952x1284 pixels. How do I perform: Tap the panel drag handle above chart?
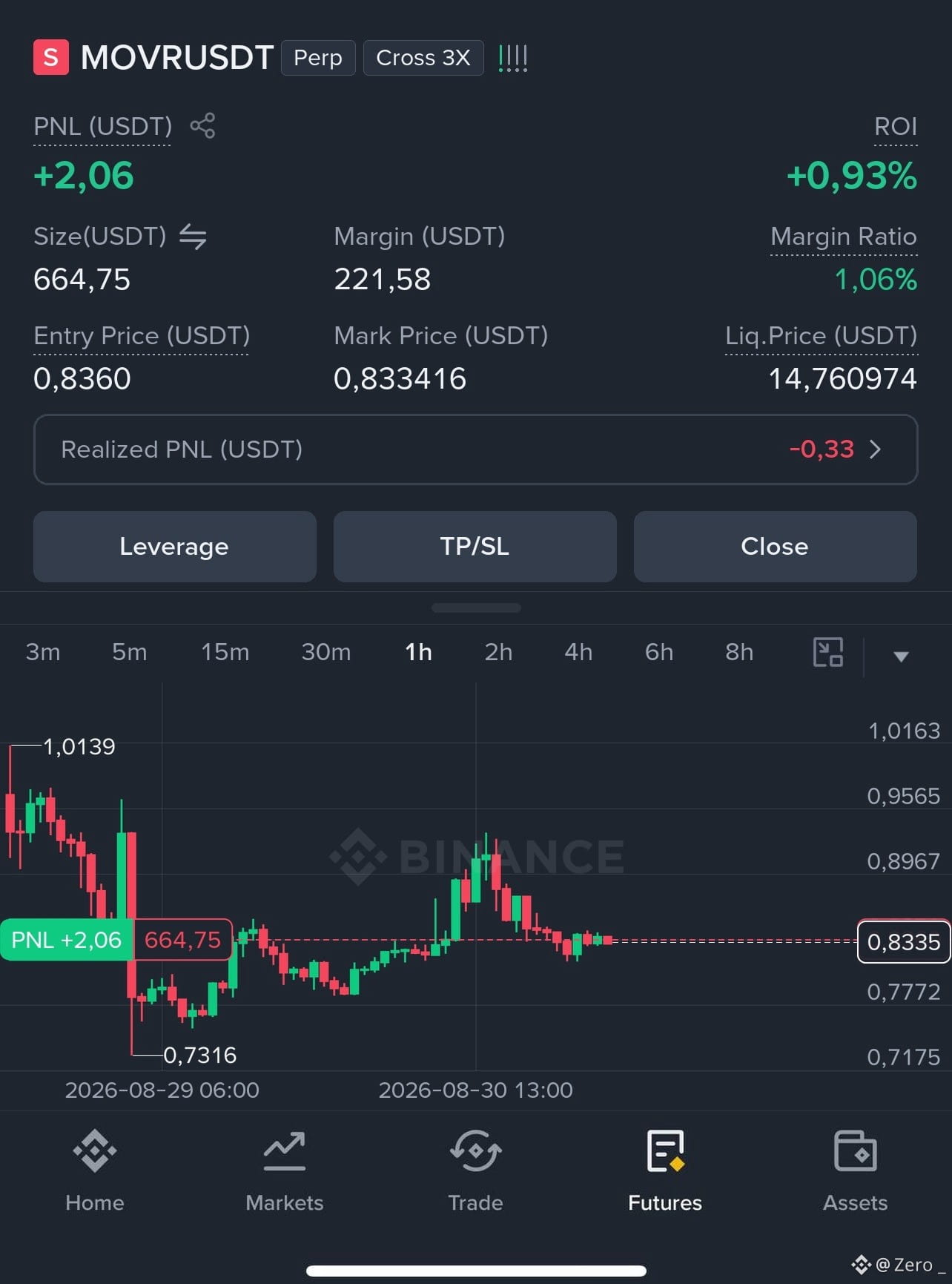coord(476,608)
